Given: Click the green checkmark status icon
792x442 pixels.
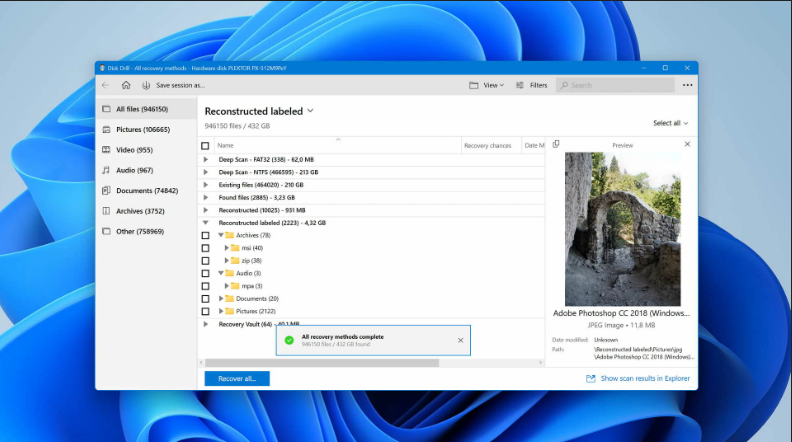Looking at the screenshot, I should [289, 340].
